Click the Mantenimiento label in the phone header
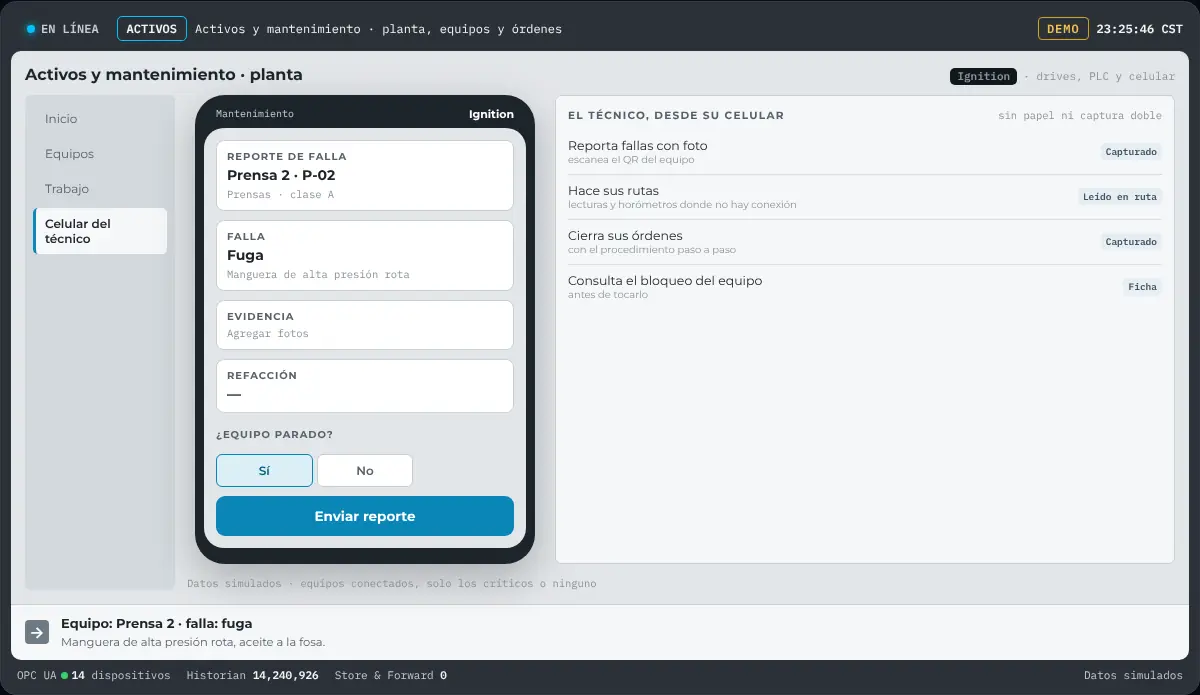Viewport: 1200px width, 695px height. click(x=255, y=114)
